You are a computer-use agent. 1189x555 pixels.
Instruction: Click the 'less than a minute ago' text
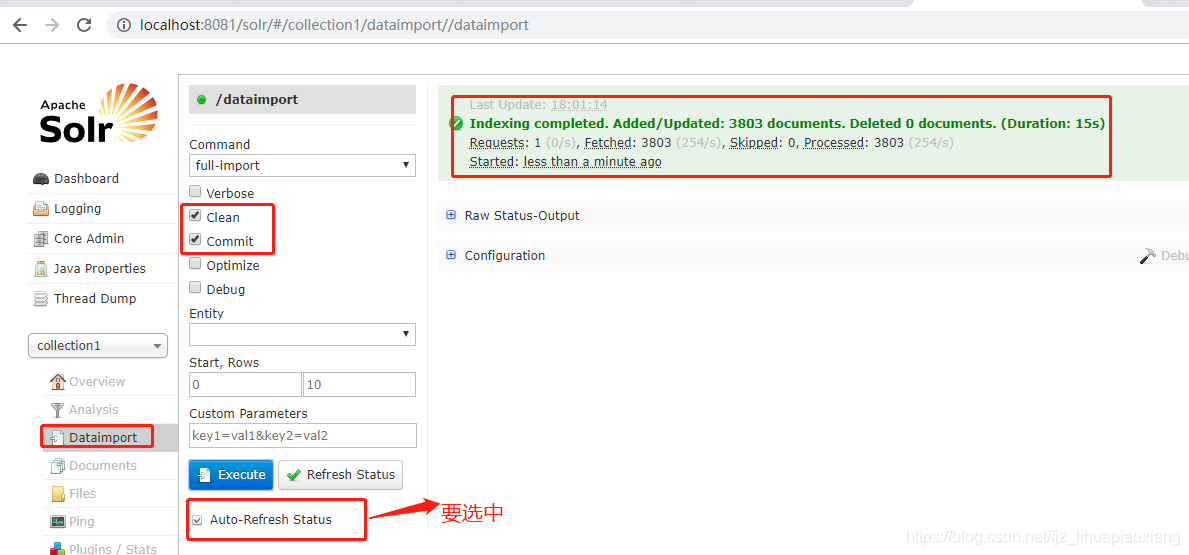[592, 161]
